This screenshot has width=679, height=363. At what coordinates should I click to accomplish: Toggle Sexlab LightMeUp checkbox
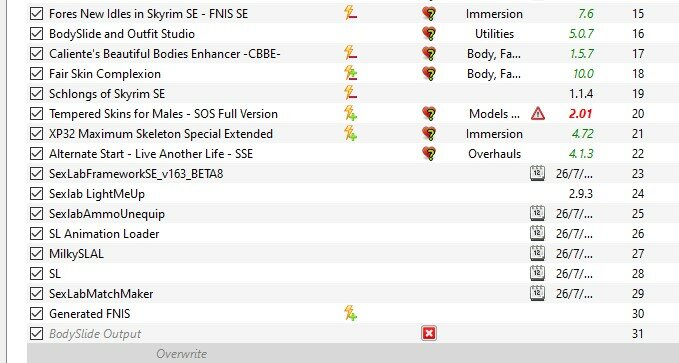(36, 193)
